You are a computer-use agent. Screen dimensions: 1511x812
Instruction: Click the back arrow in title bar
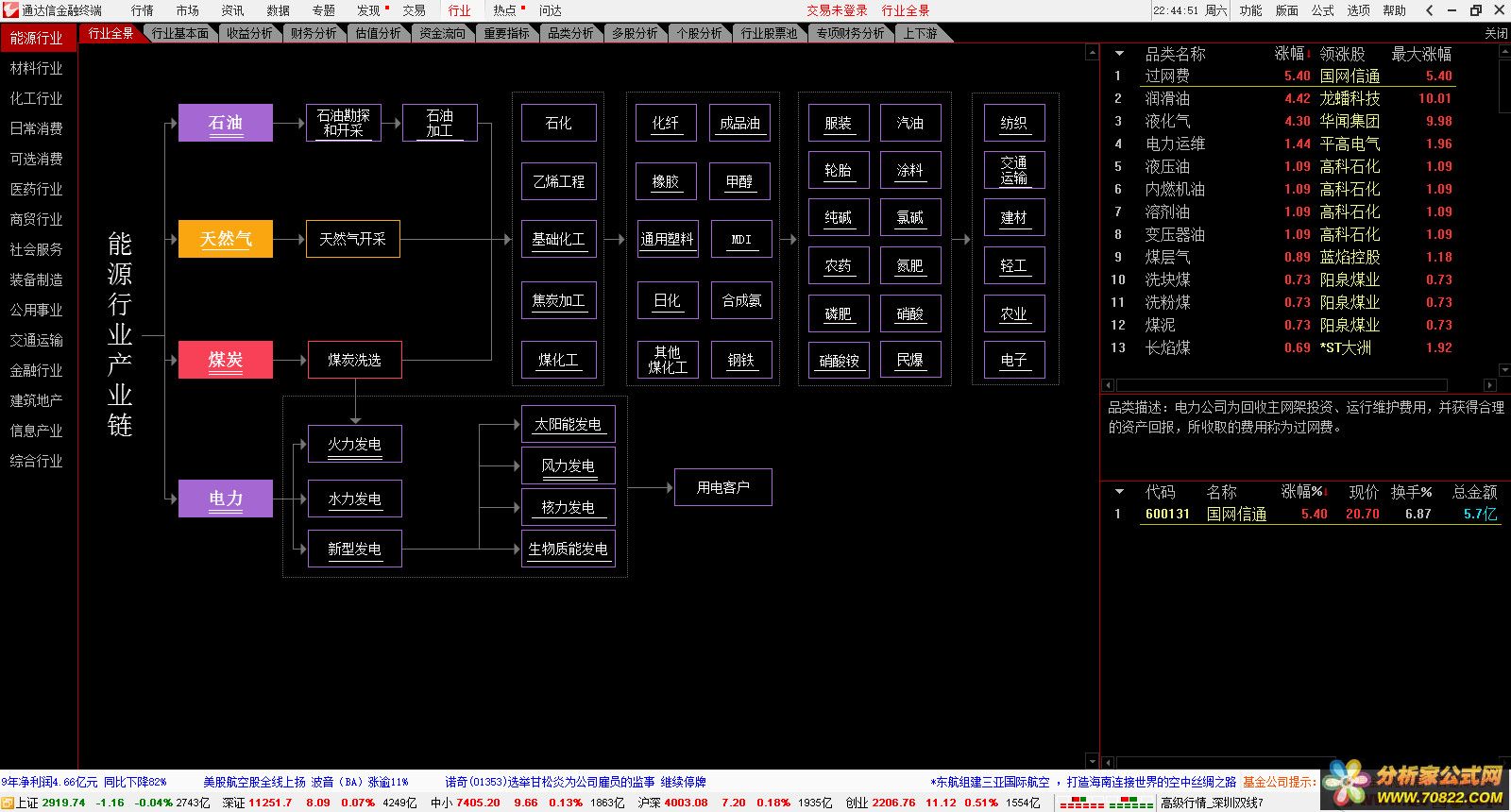point(1429,10)
